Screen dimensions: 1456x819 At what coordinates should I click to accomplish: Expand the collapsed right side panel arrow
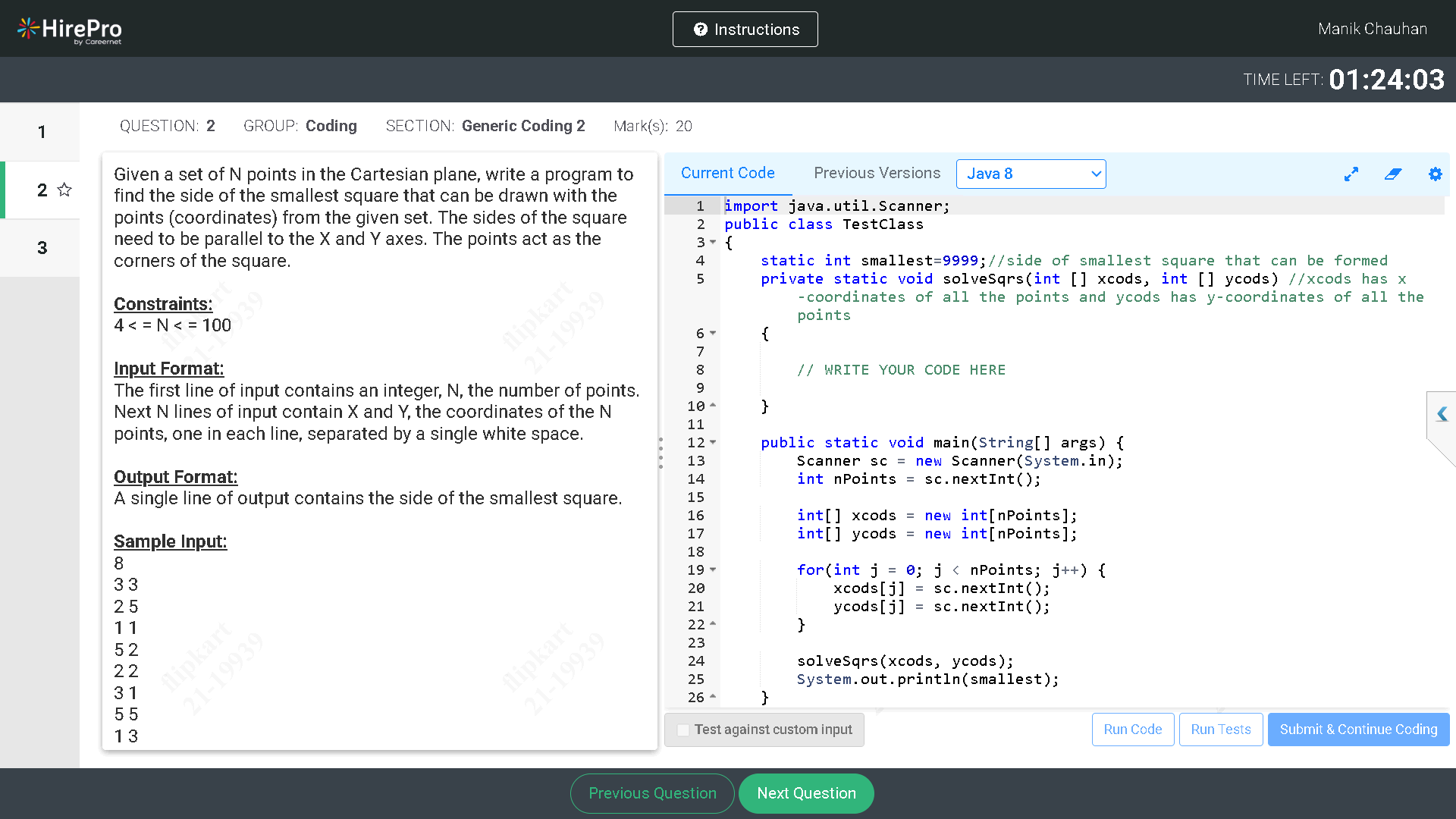pos(1442,414)
